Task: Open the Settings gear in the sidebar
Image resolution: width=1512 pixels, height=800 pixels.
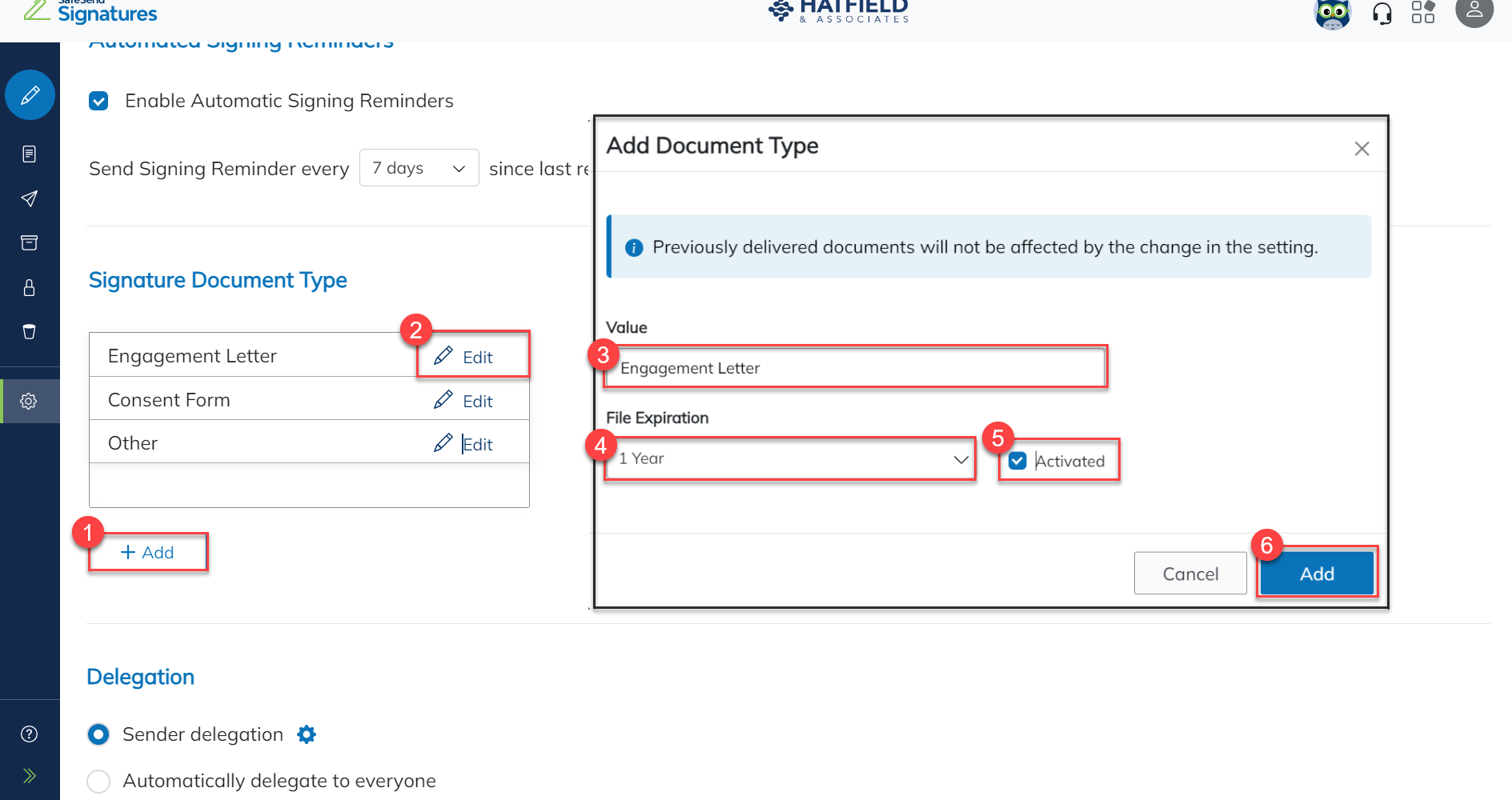Action: point(30,401)
